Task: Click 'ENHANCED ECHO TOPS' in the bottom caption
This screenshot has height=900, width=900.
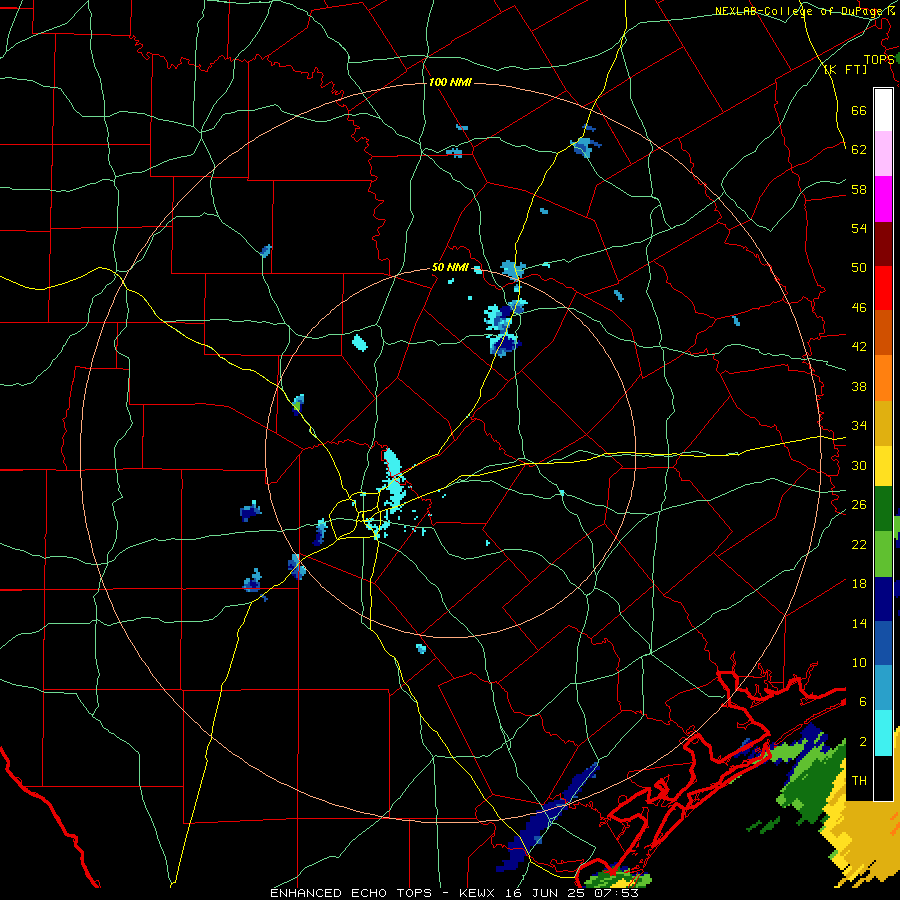Action: click(x=351, y=893)
